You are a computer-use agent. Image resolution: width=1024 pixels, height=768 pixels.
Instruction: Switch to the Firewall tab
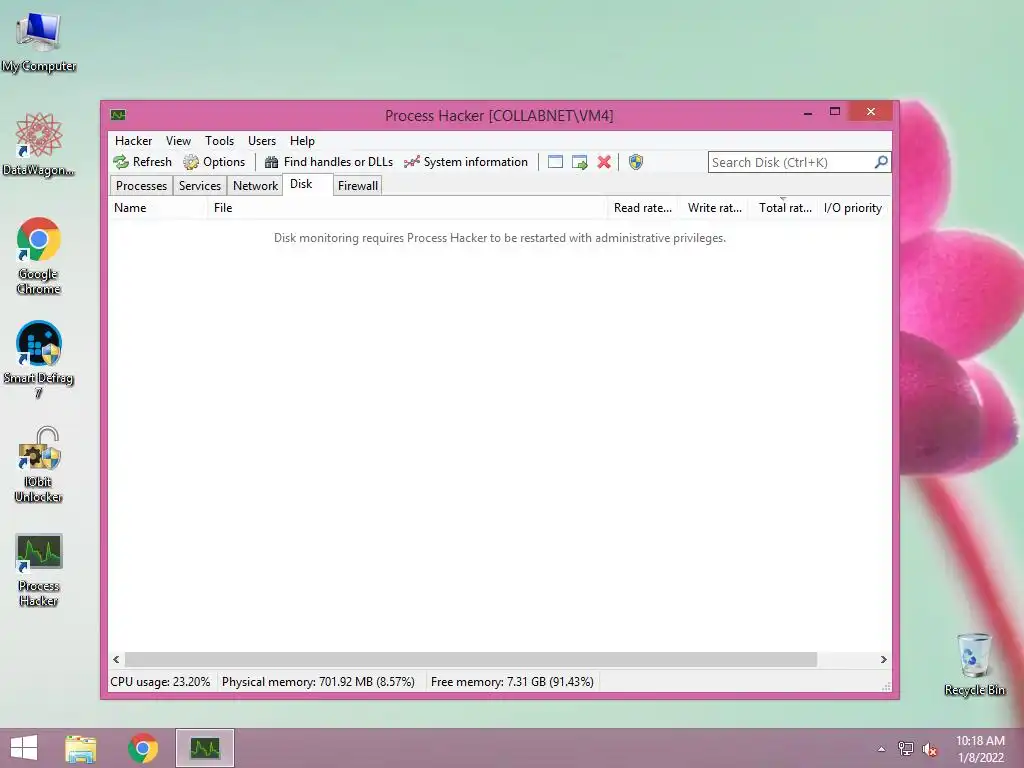pos(358,185)
